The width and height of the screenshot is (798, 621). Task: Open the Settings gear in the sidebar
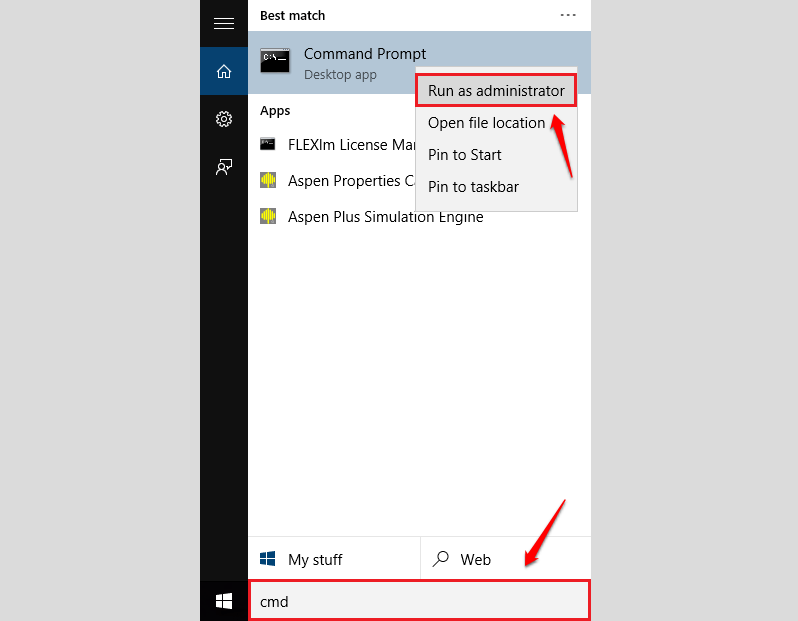[224, 119]
